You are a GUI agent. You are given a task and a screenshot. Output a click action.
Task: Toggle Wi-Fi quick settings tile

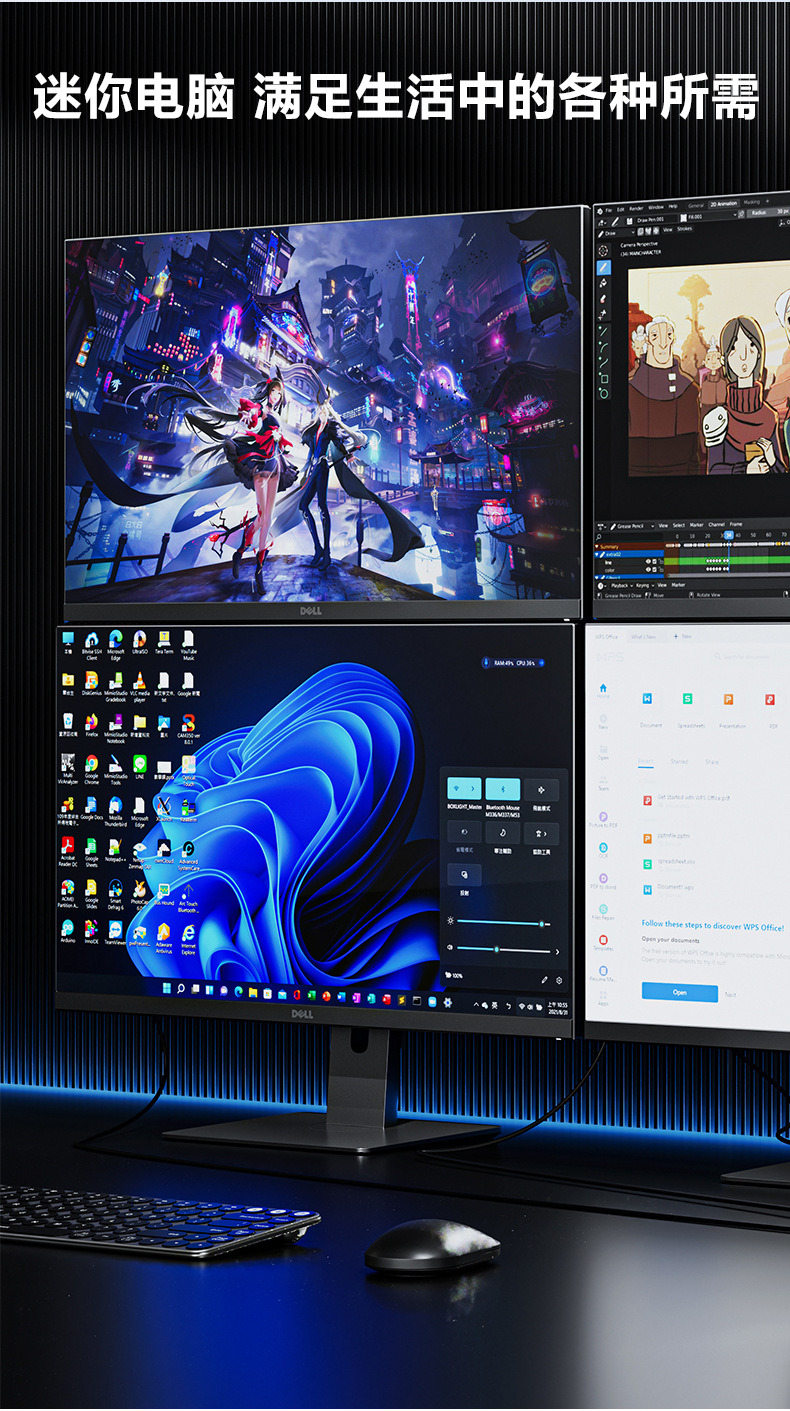coord(457,789)
